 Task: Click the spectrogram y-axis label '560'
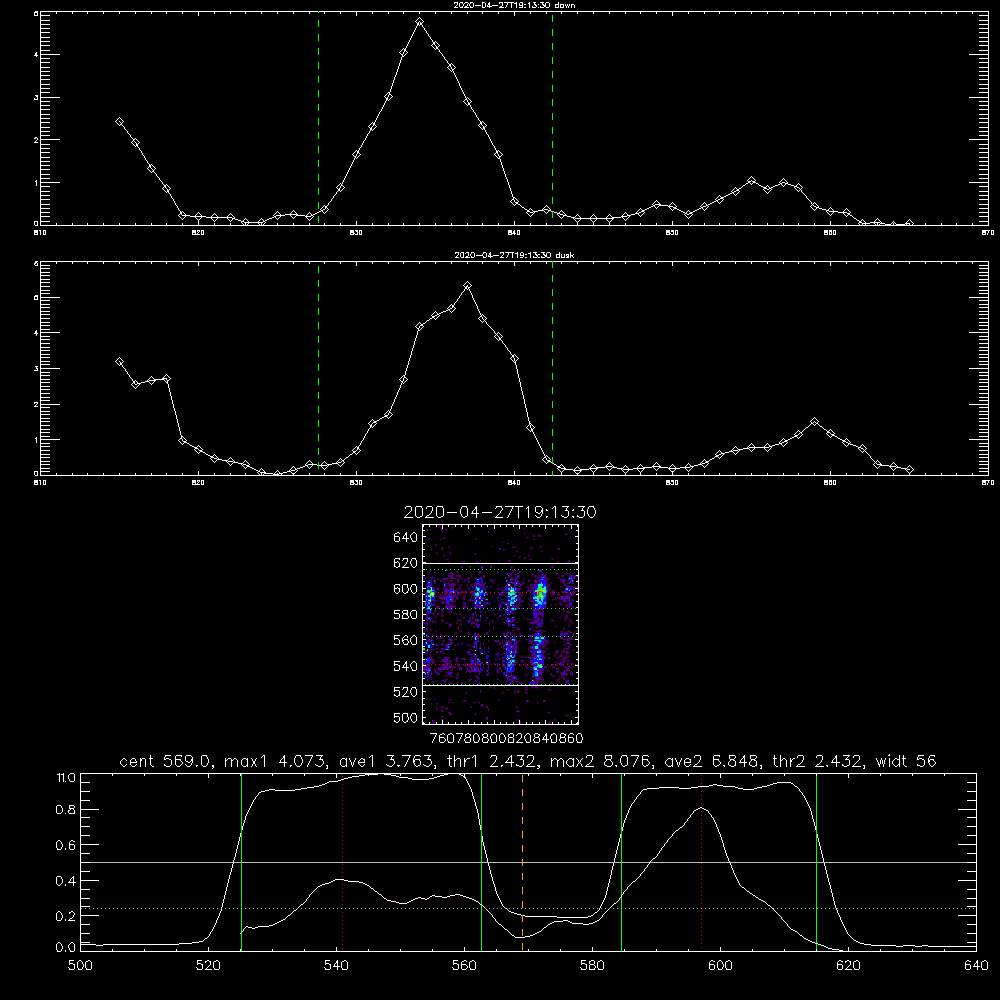coord(406,640)
